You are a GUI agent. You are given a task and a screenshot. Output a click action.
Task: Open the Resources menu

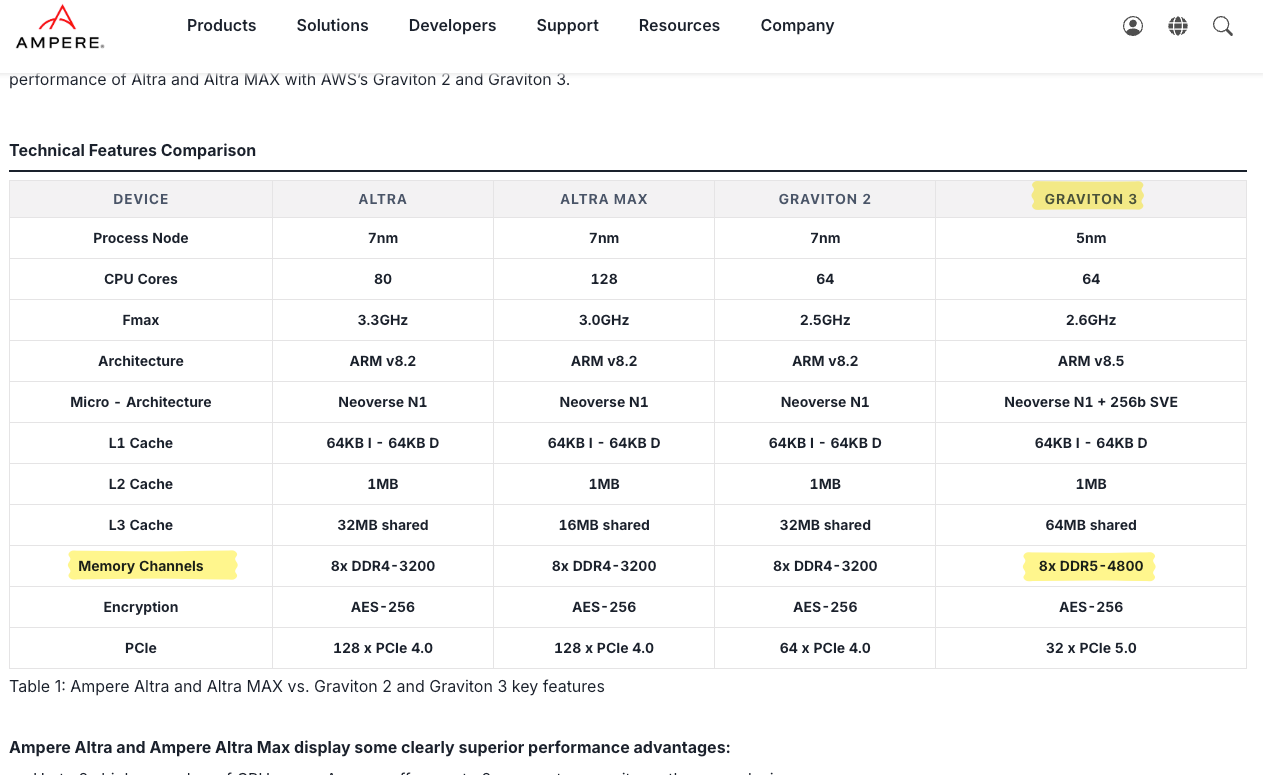[x=679, y=25]
